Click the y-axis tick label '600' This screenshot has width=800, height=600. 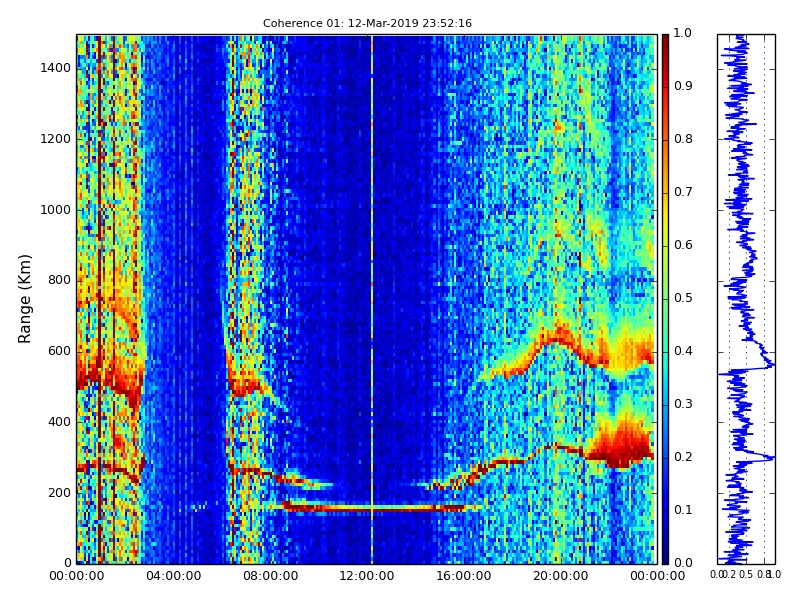(x=60, y=352)
